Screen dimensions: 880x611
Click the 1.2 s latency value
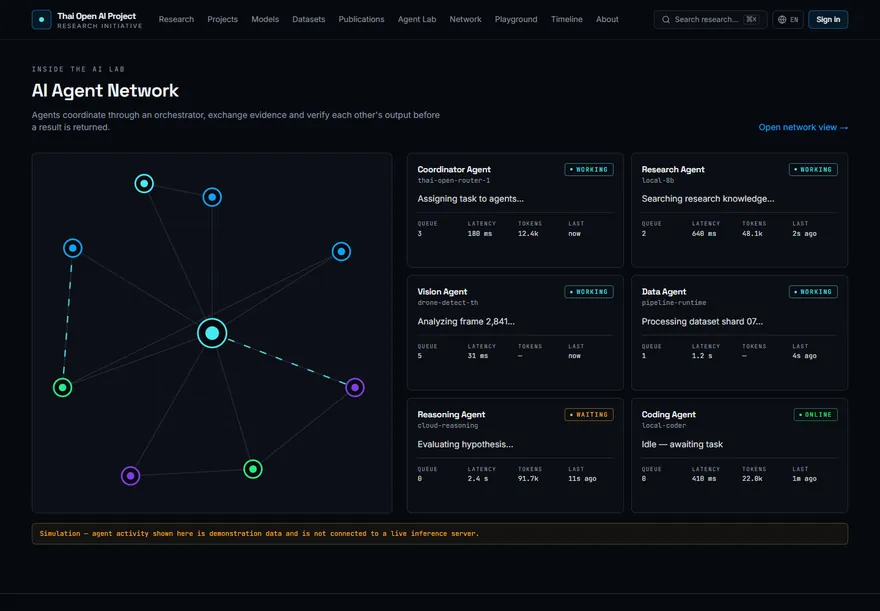pos(702,356)
